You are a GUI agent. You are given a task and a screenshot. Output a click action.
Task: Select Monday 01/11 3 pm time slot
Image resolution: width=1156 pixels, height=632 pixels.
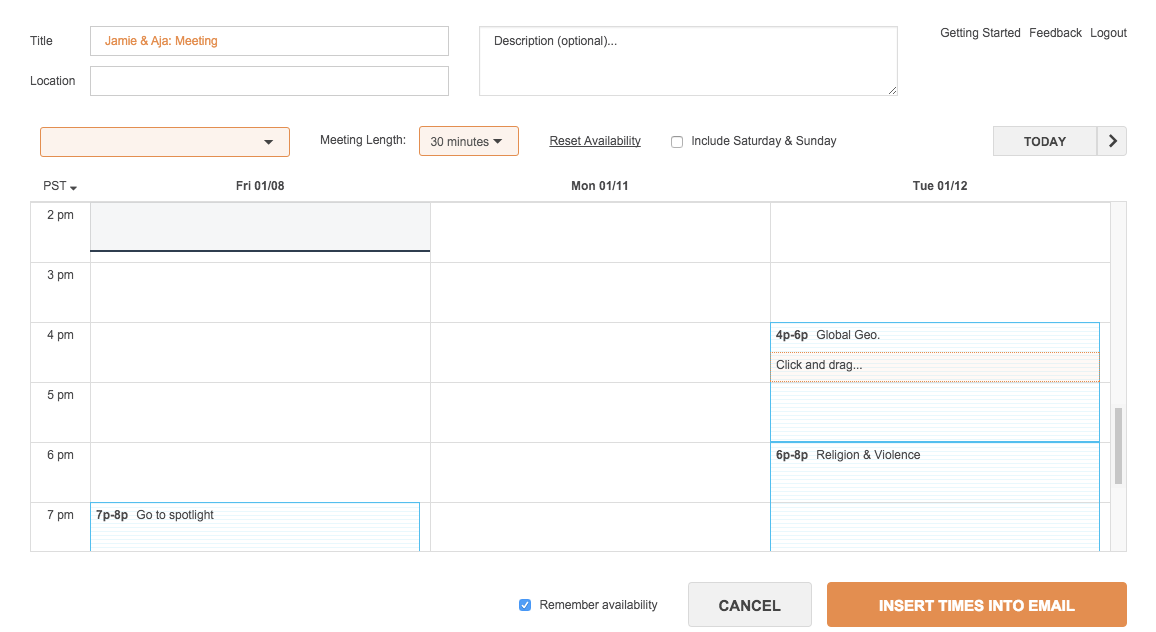point(600,292)
